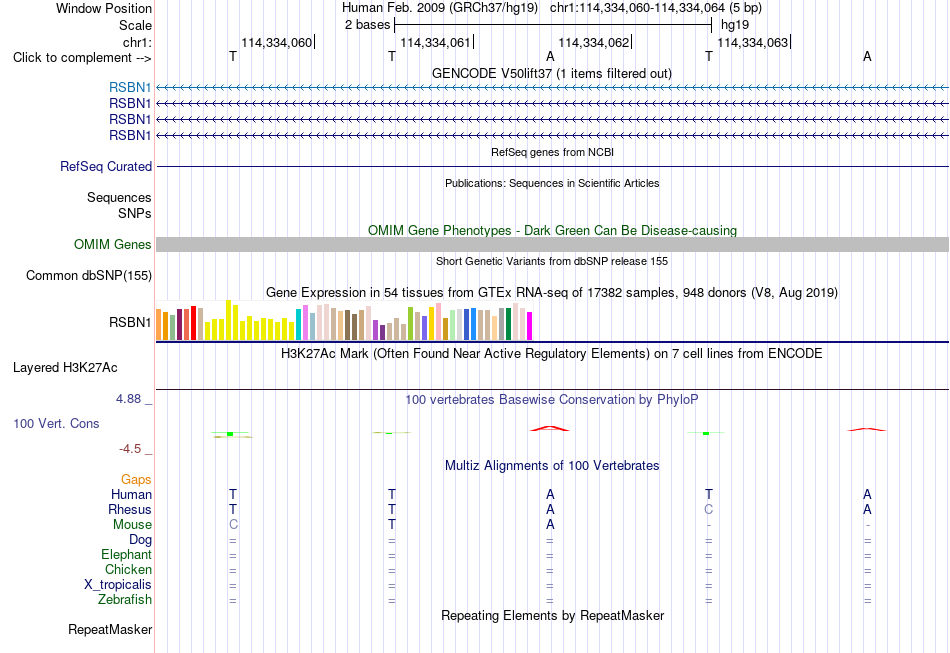Click the Human alignment row label

click(x=131, y=495)
